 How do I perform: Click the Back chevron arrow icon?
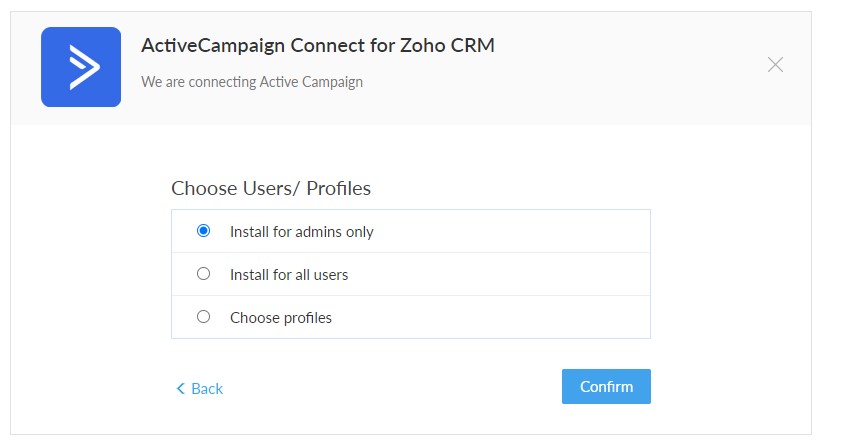point(181,388)
